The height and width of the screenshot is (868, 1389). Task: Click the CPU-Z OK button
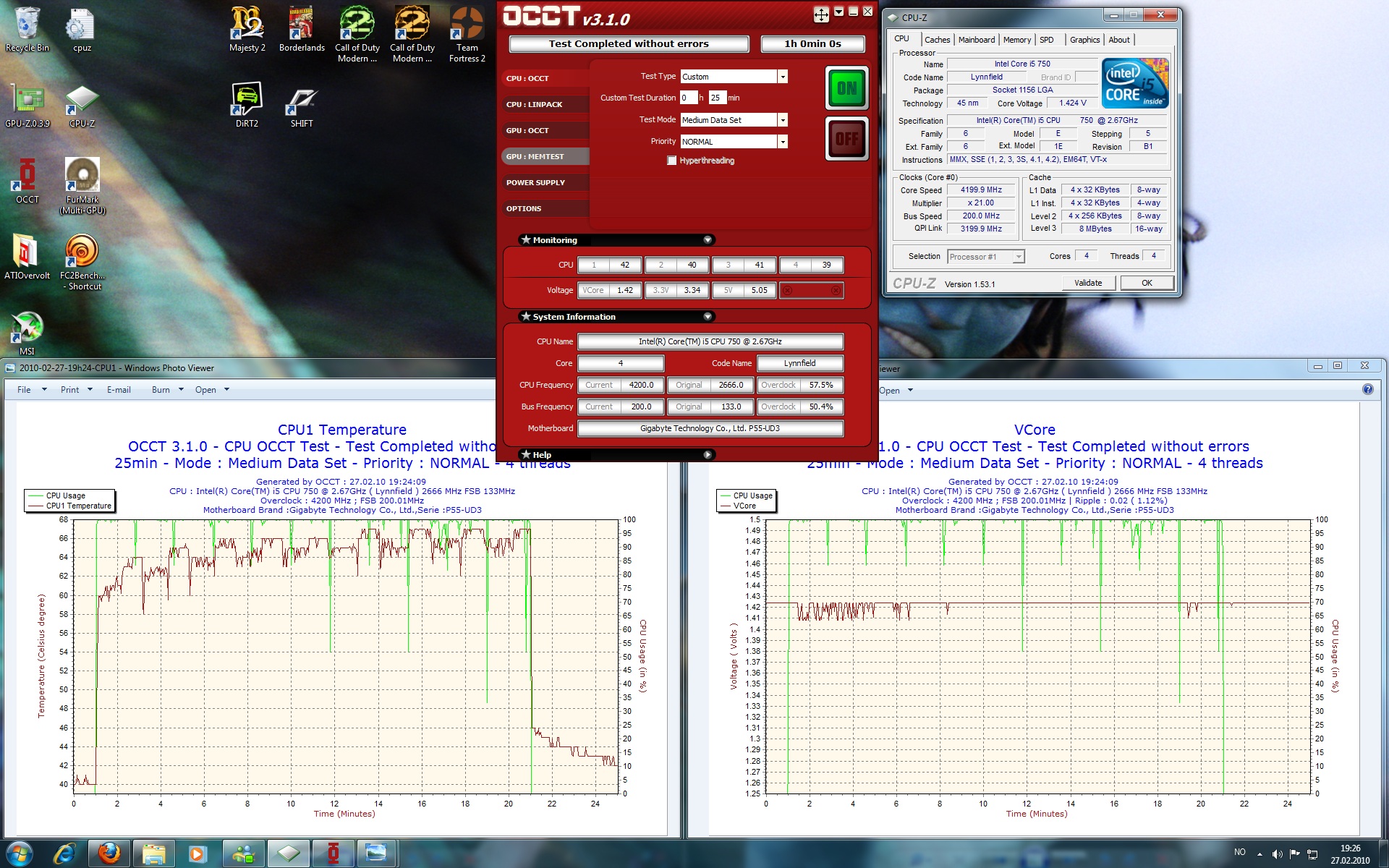click(1147, 283)
